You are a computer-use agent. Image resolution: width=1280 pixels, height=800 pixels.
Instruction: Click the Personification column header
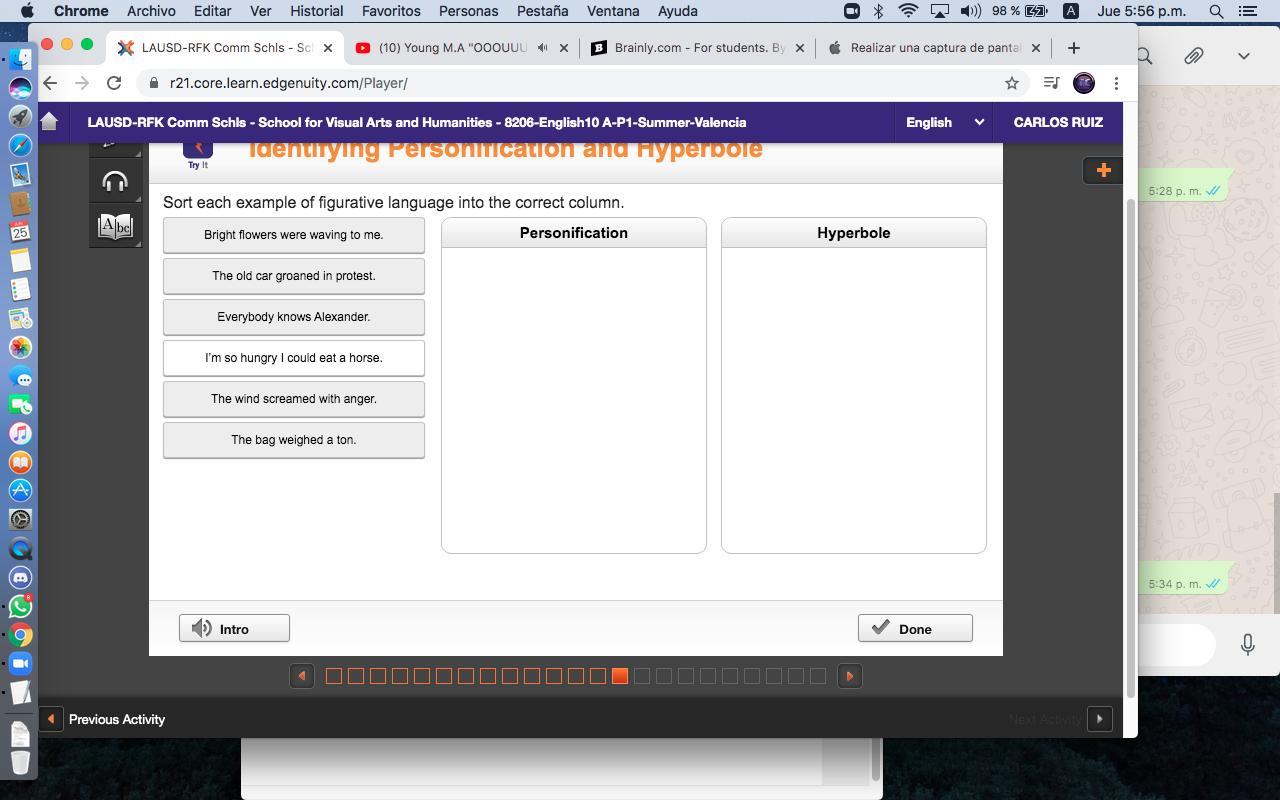pos(574,233)
